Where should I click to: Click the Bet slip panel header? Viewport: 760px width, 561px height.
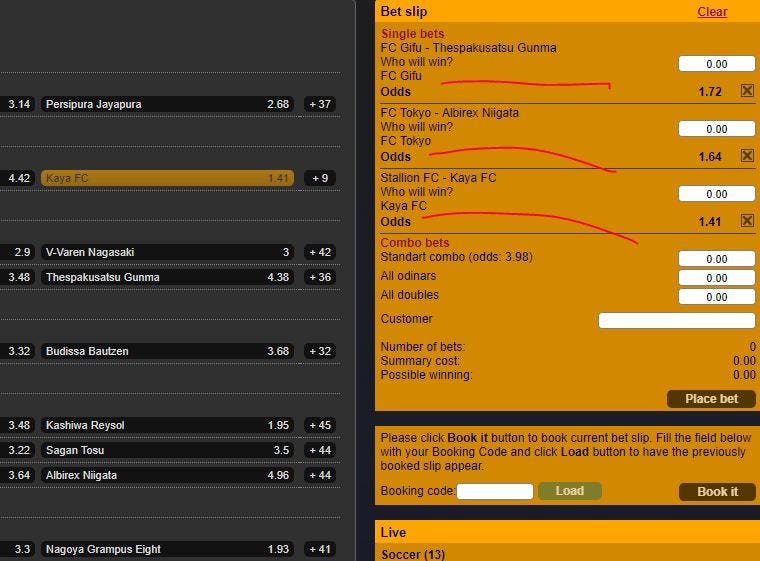click(567, 11)
